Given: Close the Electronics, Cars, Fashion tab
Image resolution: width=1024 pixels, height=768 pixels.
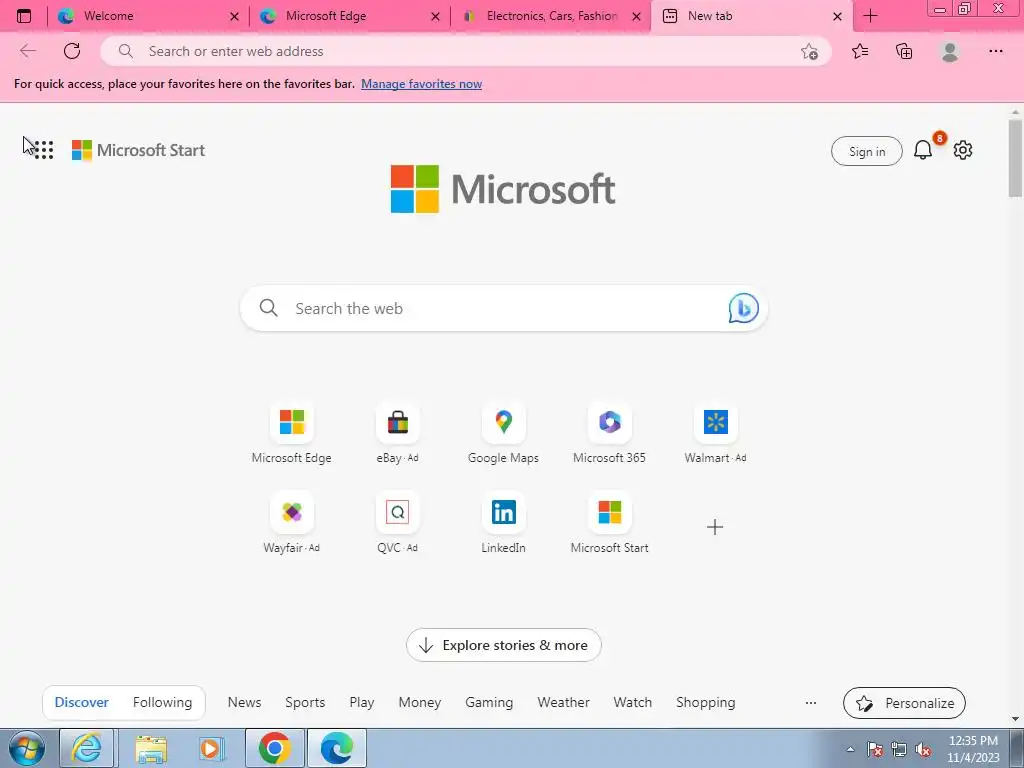Looking at the screenshot, I should pyautogui.click(x=637, y=17).
